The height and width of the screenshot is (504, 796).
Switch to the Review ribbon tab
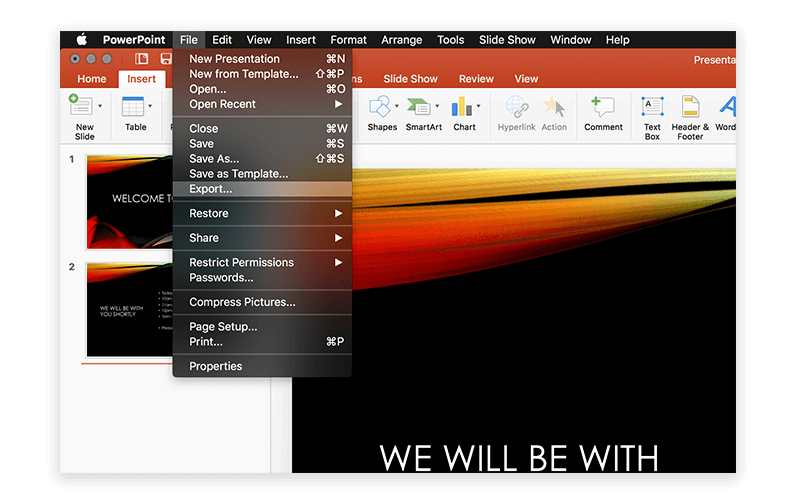click(x=476, y=79)
